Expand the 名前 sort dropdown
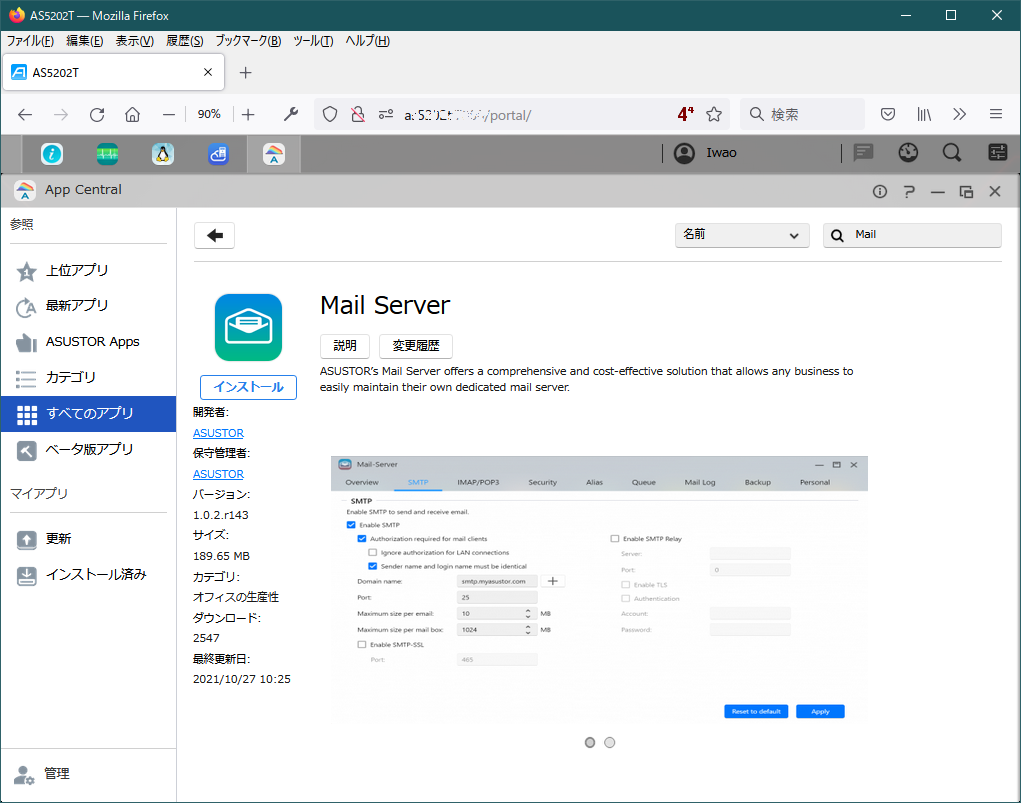1021x803 pixels. tap(742, 235)
